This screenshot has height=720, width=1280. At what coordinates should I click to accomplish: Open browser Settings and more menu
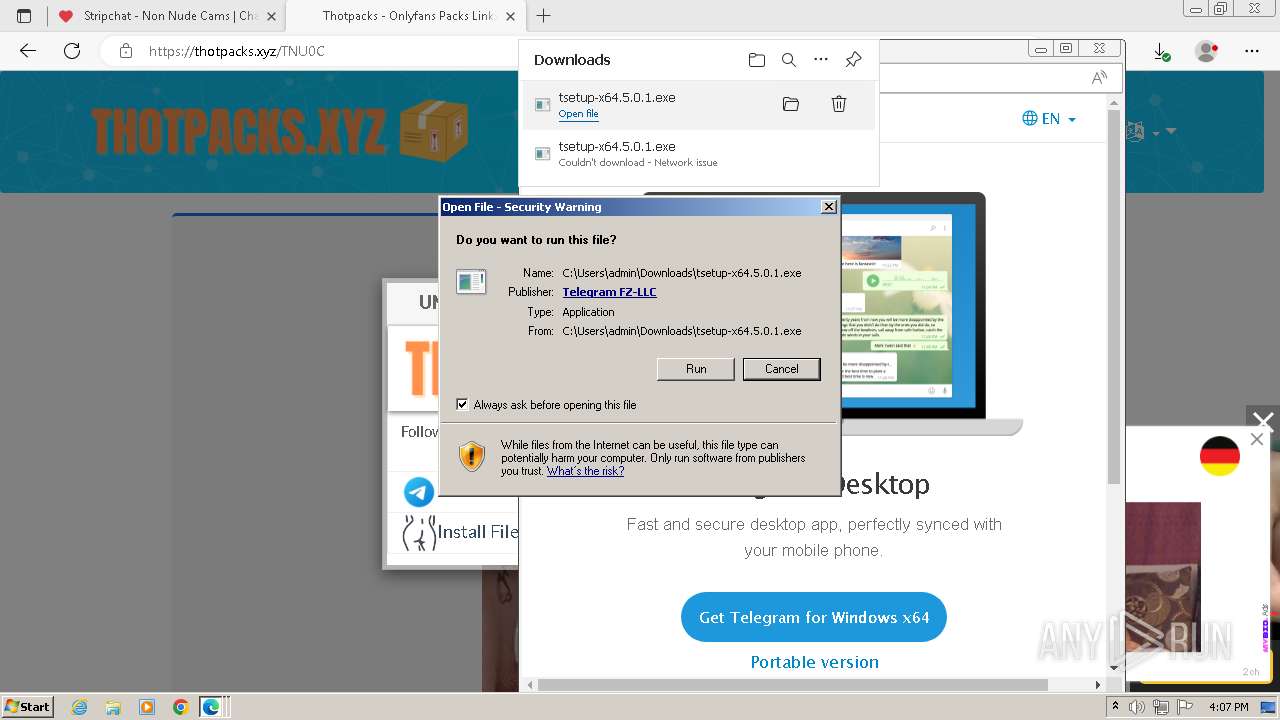pos(1252,51)
